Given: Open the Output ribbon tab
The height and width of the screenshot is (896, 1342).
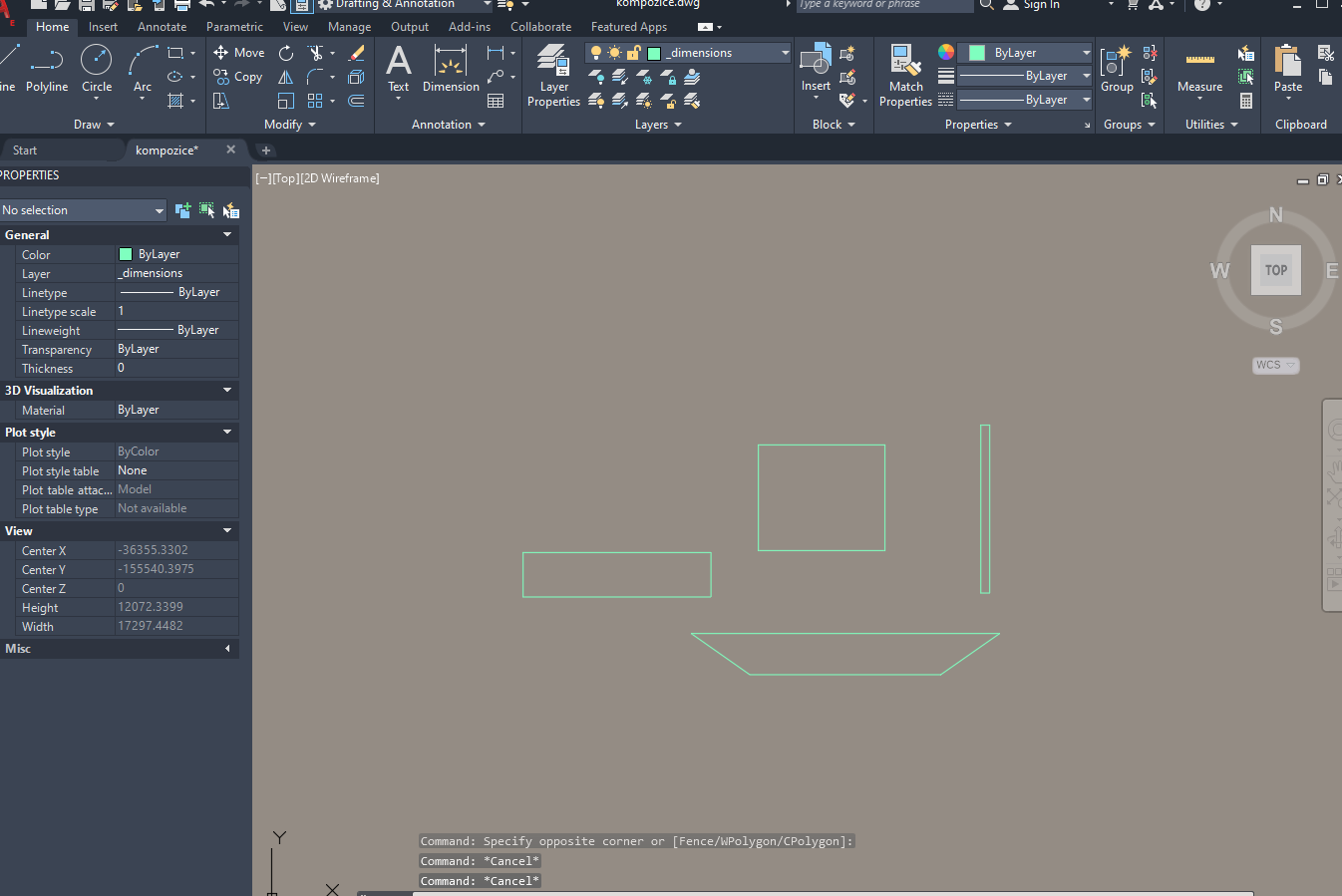Looking at the screenshot, I should (x=410, y=27).
